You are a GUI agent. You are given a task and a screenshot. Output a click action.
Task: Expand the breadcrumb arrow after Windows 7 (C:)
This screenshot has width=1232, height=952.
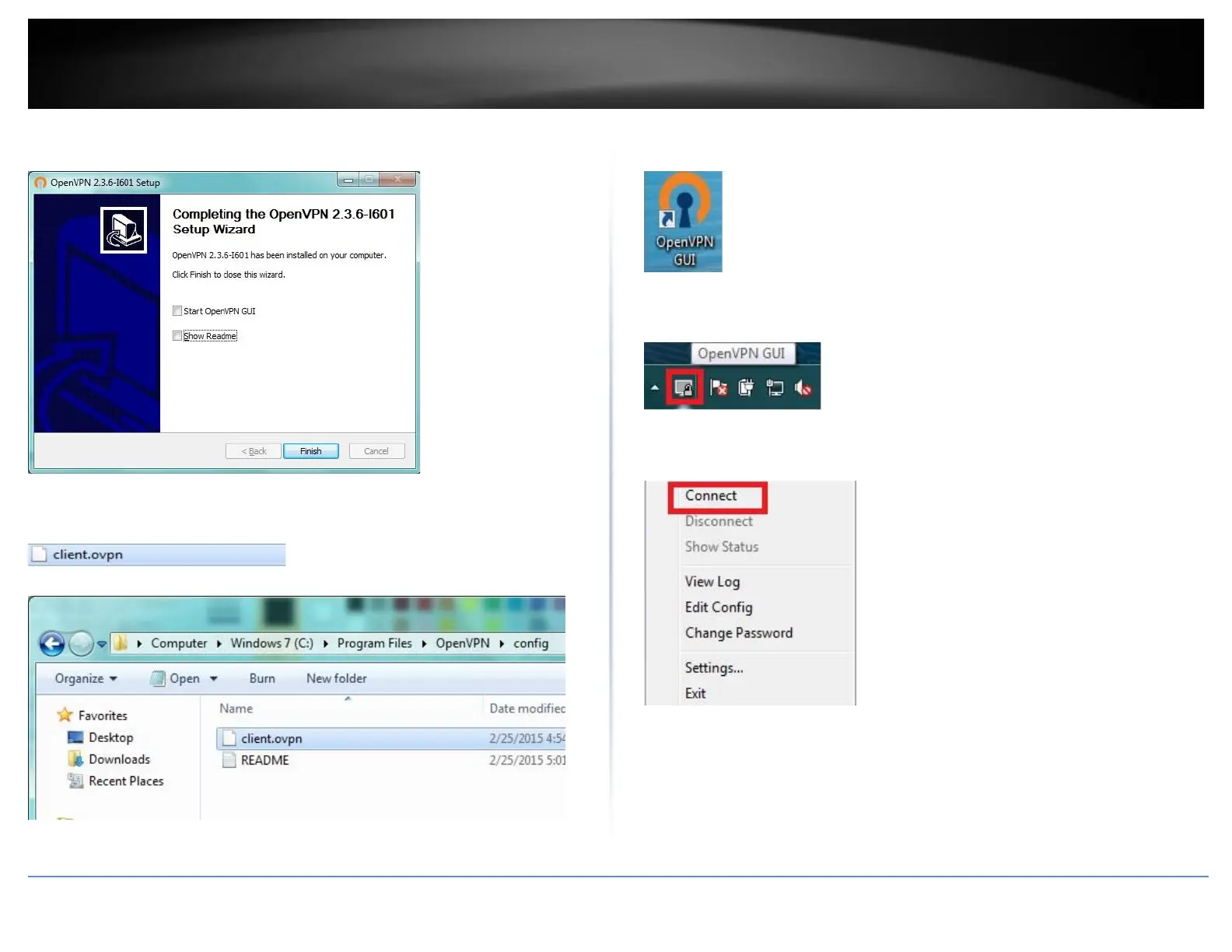(x=326, y=644)
